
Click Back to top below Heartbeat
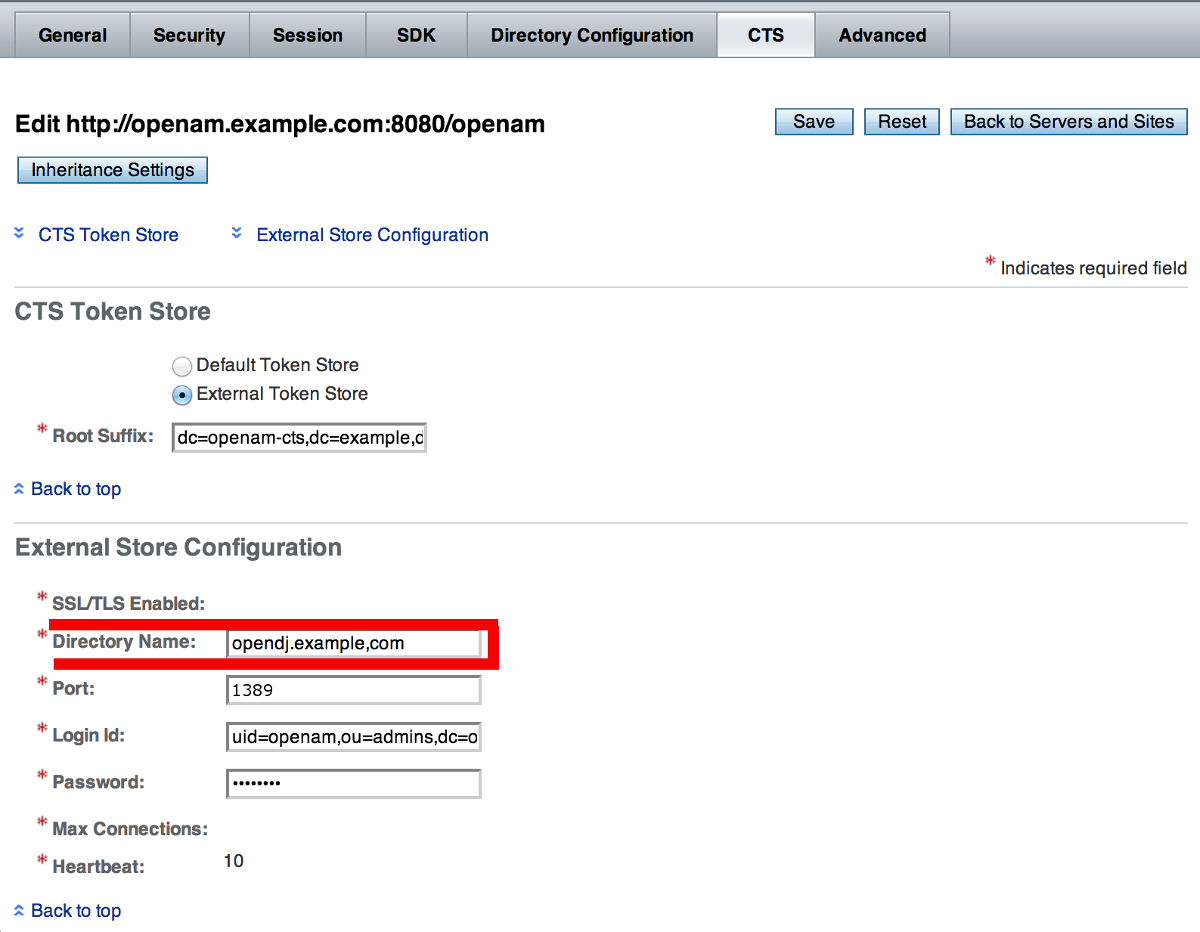76,911
